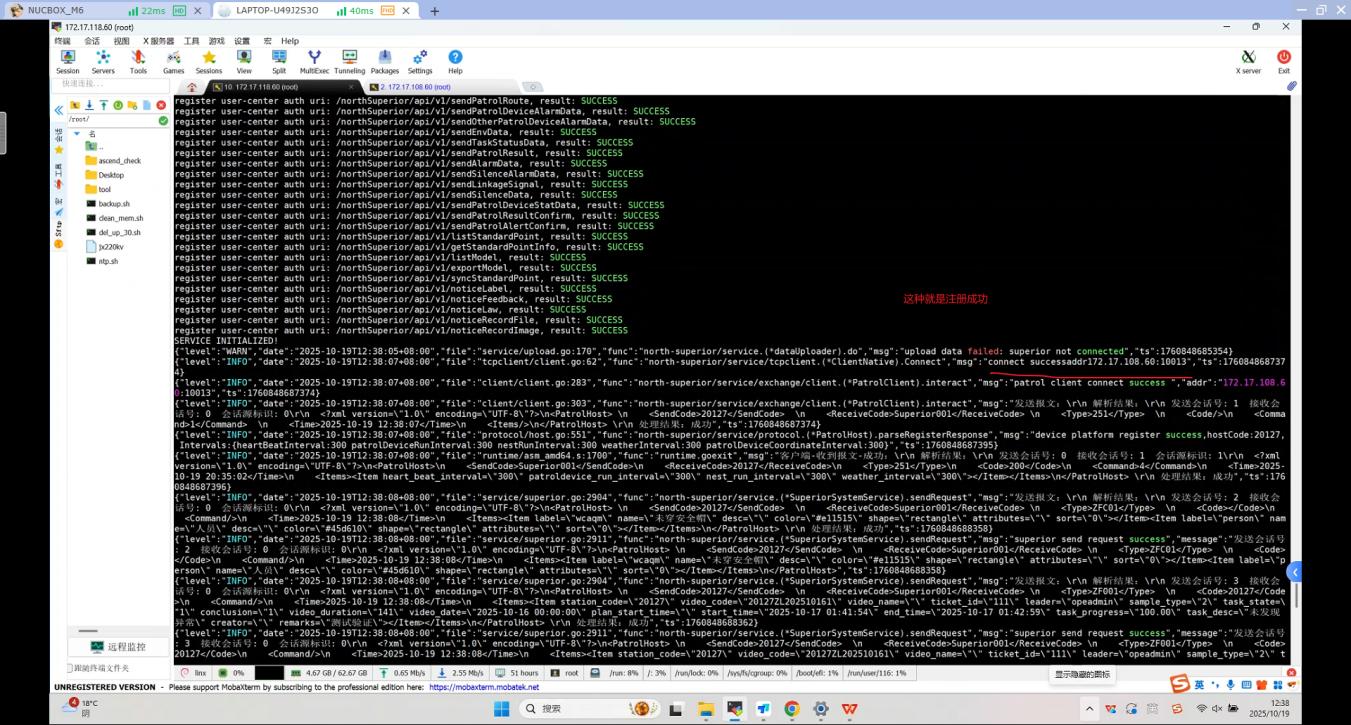Screen dimensions: 1351x725
Task: Open Chrome from the Windows taskbar
Action: point(791,709)
